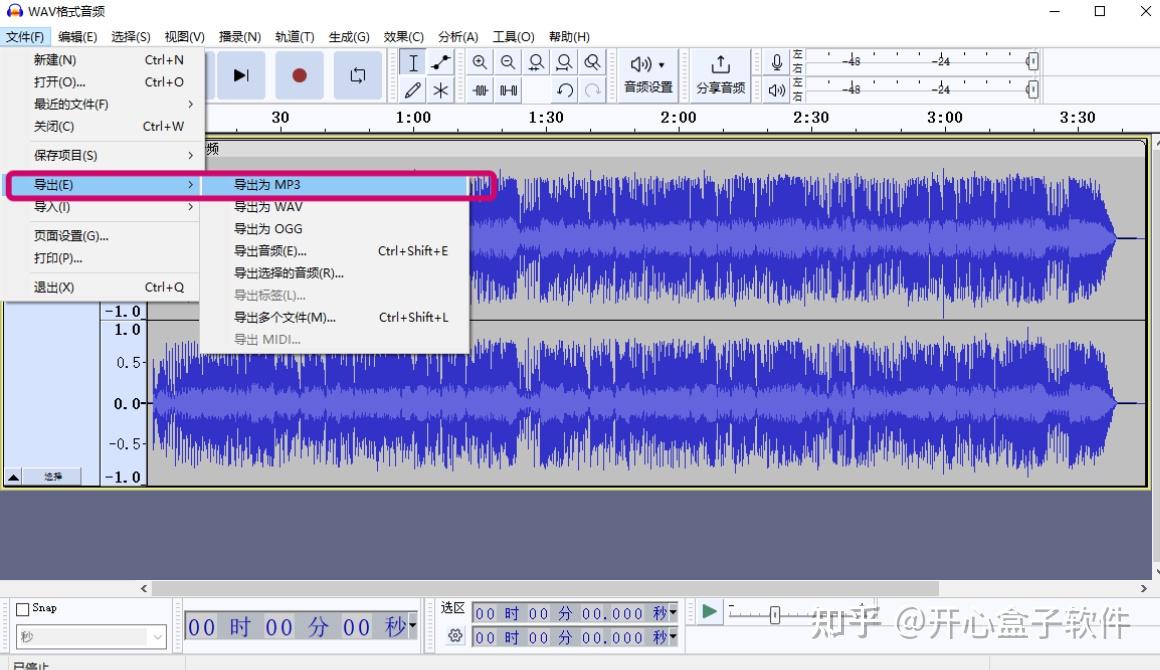Choose 新建(N) in the File menu

click(x=102, y=60)
